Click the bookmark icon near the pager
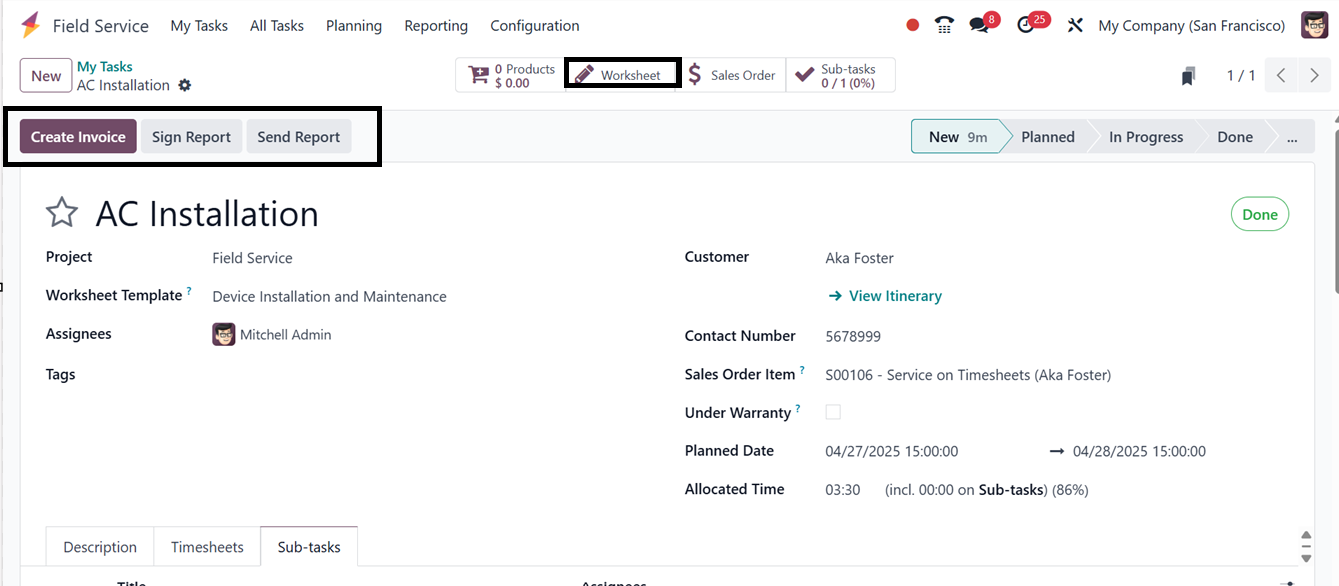 coord(1188,76)
